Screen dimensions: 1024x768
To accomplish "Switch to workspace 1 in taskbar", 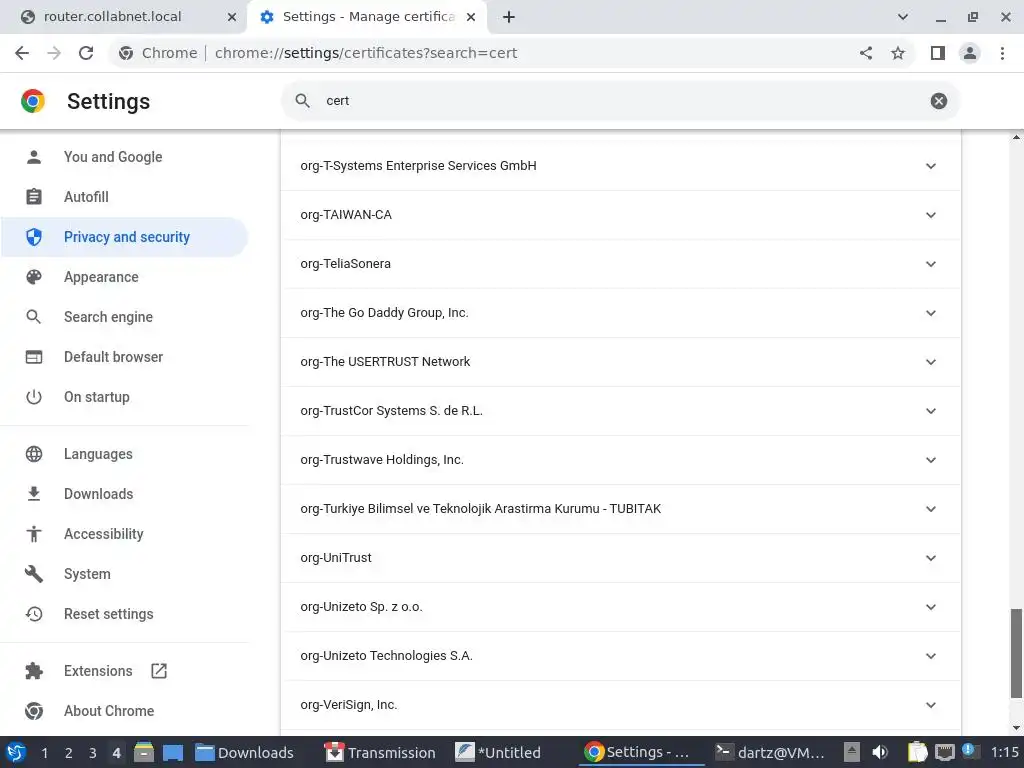I will click(x=44, y=753).
